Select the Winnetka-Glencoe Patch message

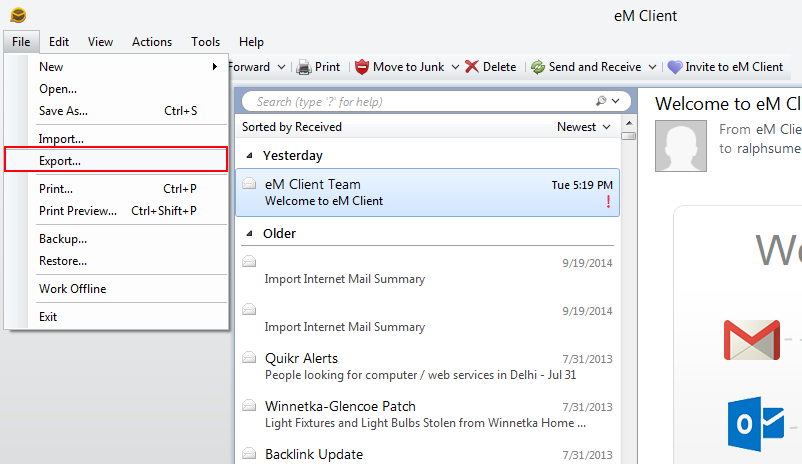428,414
